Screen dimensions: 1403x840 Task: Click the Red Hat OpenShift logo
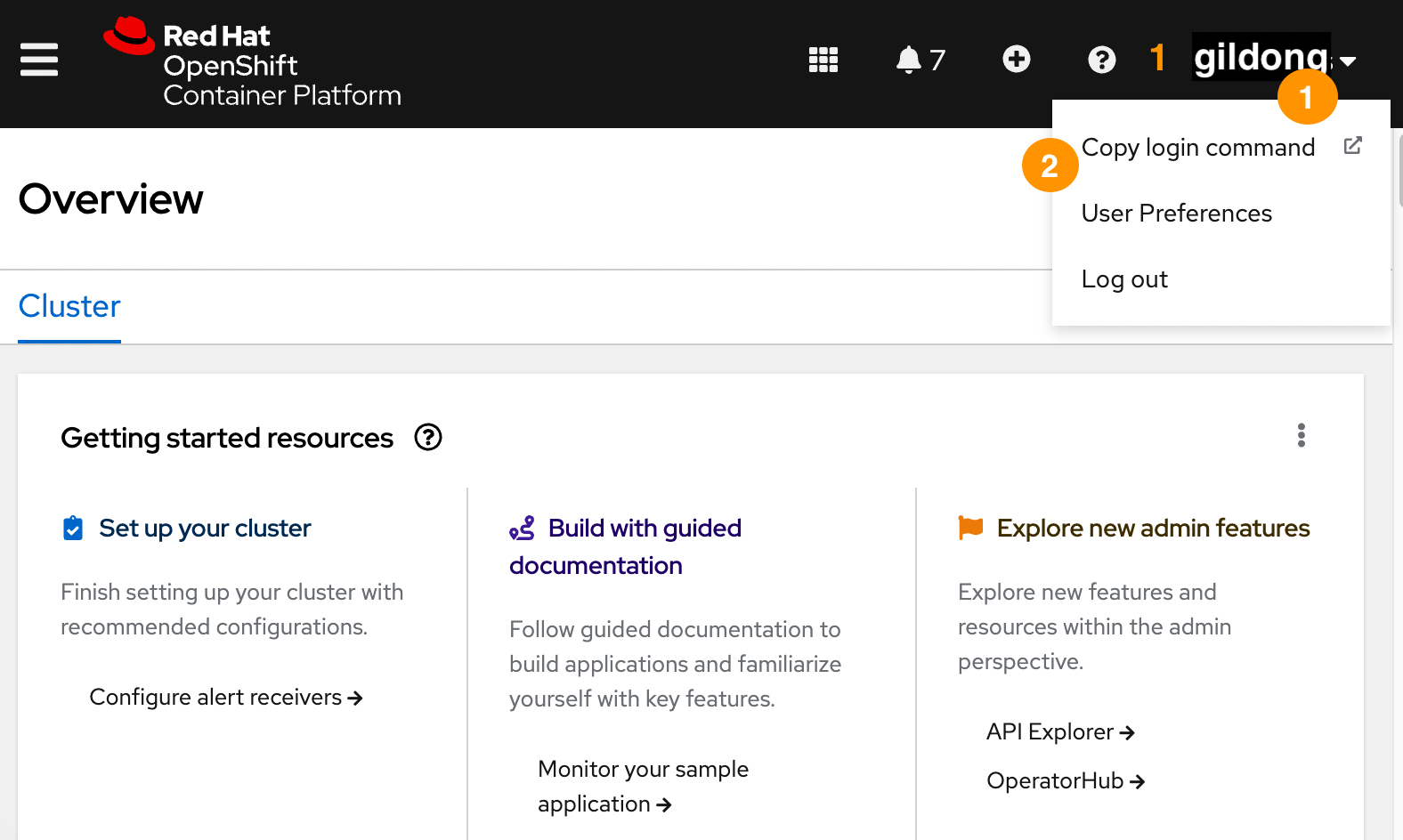point(253,63)
